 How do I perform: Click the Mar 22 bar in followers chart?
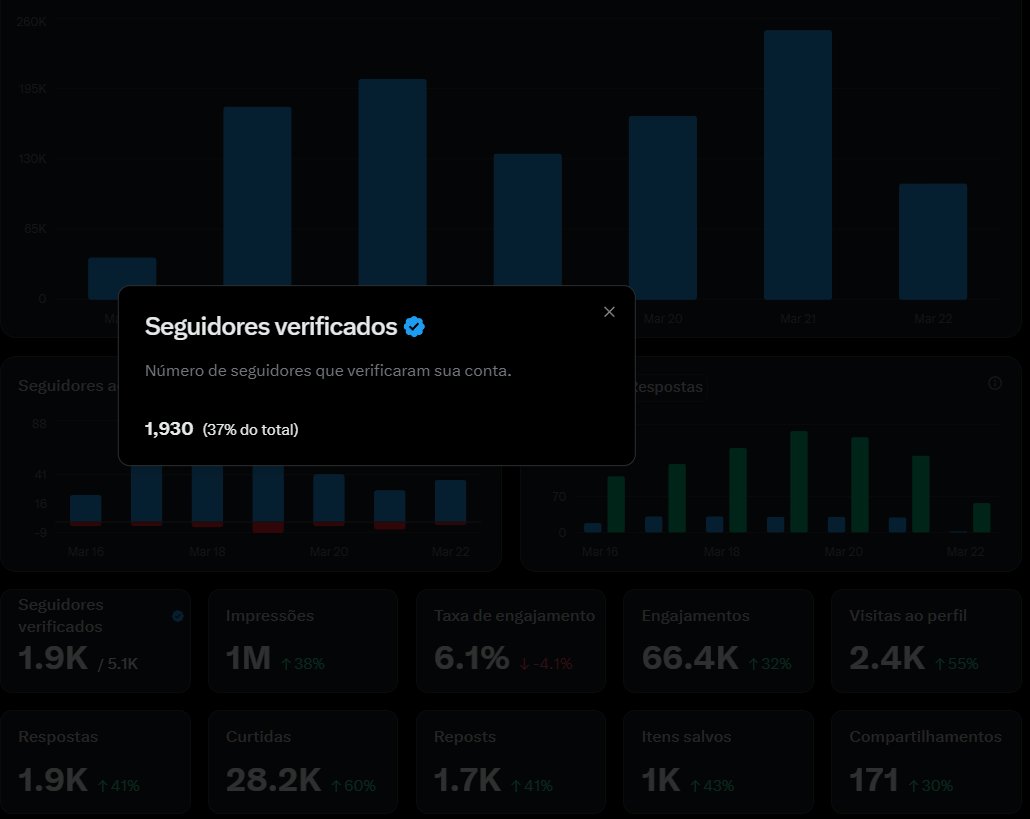tap(451, 502)
